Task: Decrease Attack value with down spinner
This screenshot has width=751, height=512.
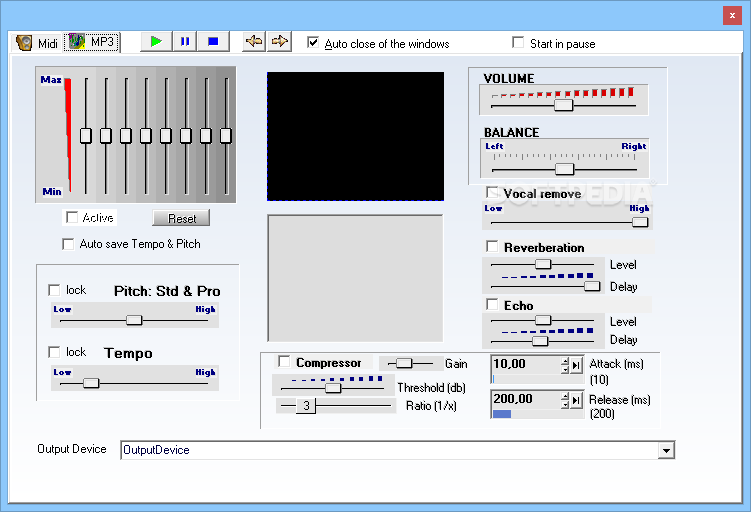Action: pos(565,369)
